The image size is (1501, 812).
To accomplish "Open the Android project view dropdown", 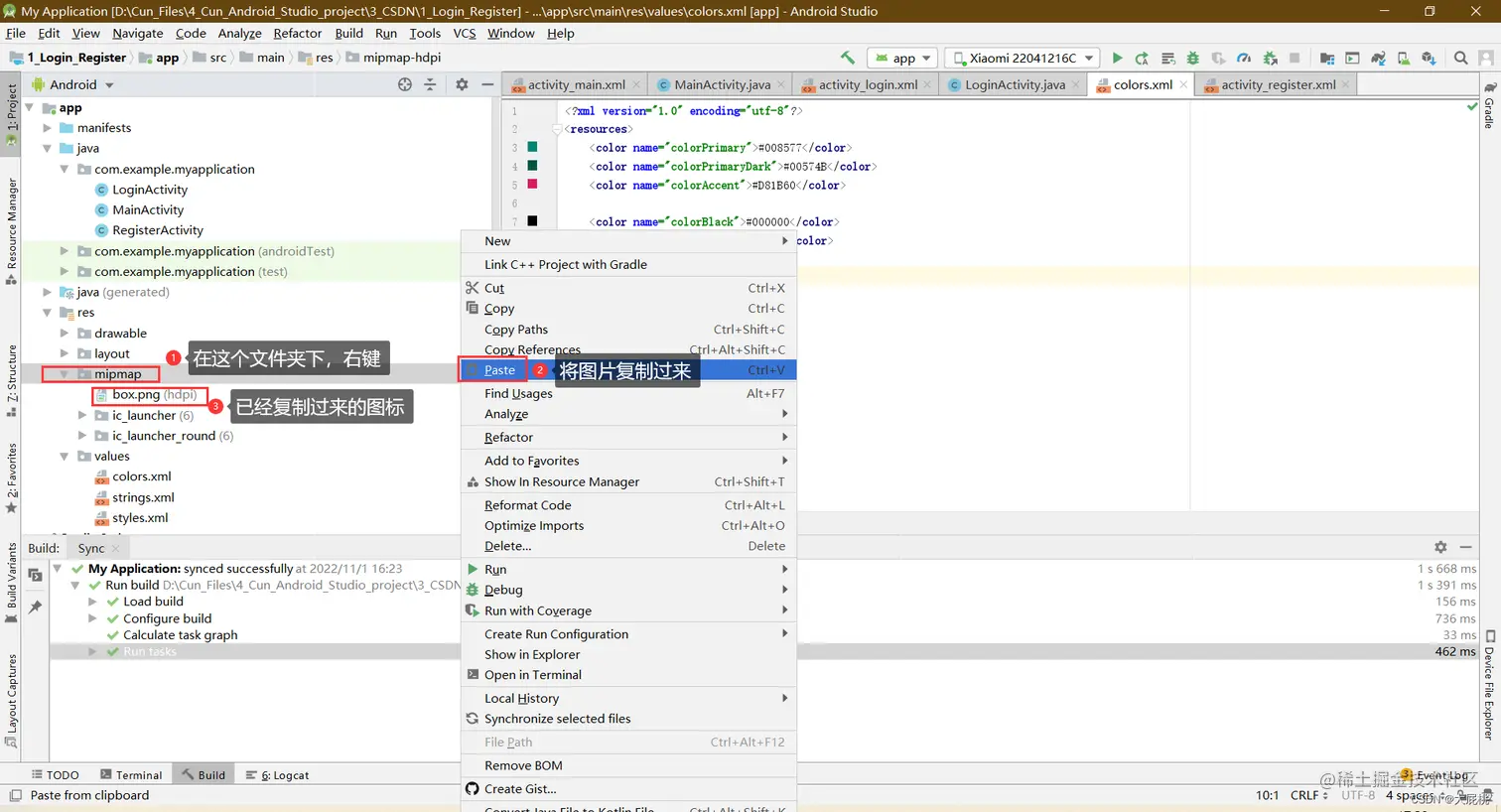I will point(74,84).
